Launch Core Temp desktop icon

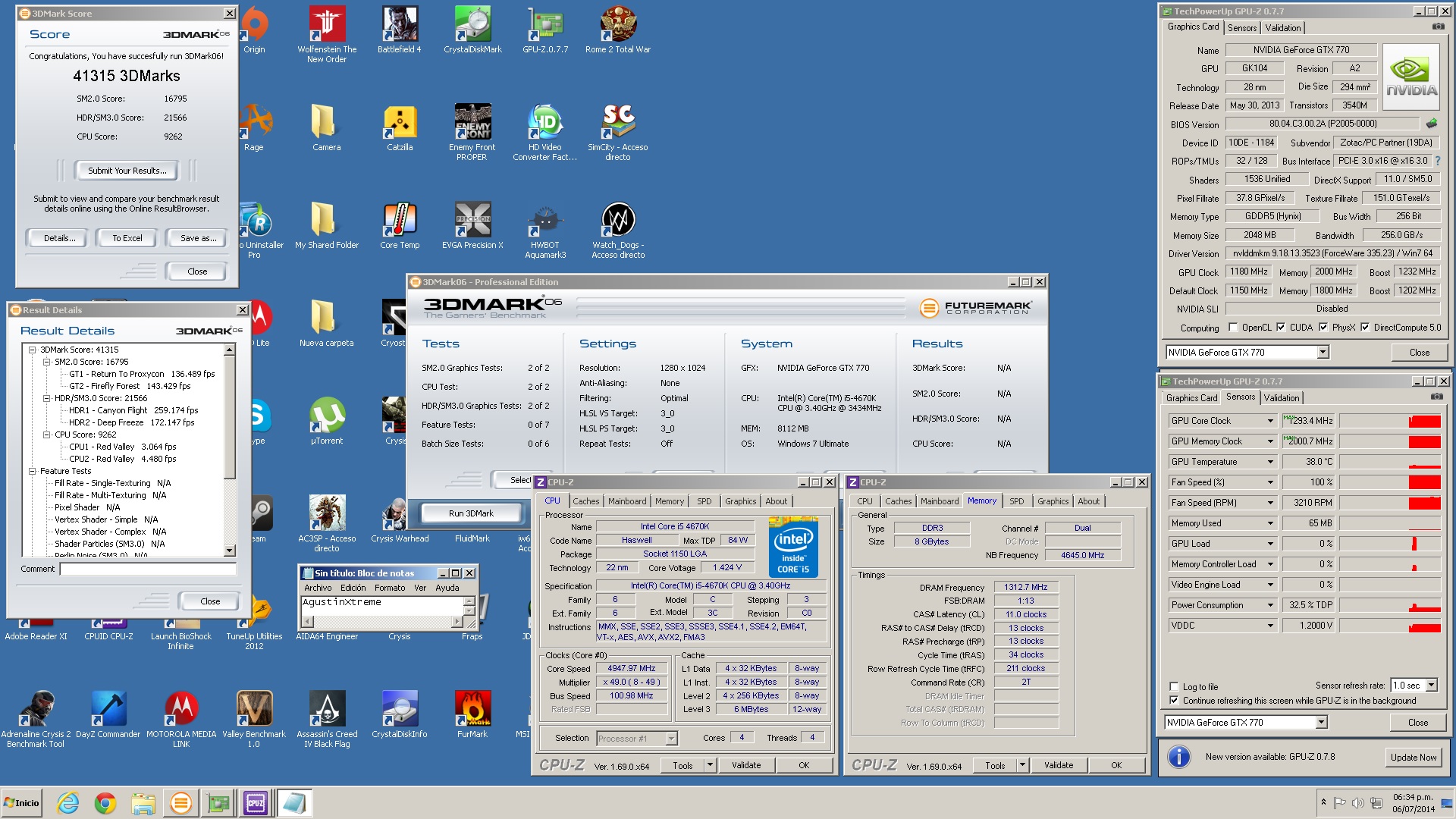400,225
